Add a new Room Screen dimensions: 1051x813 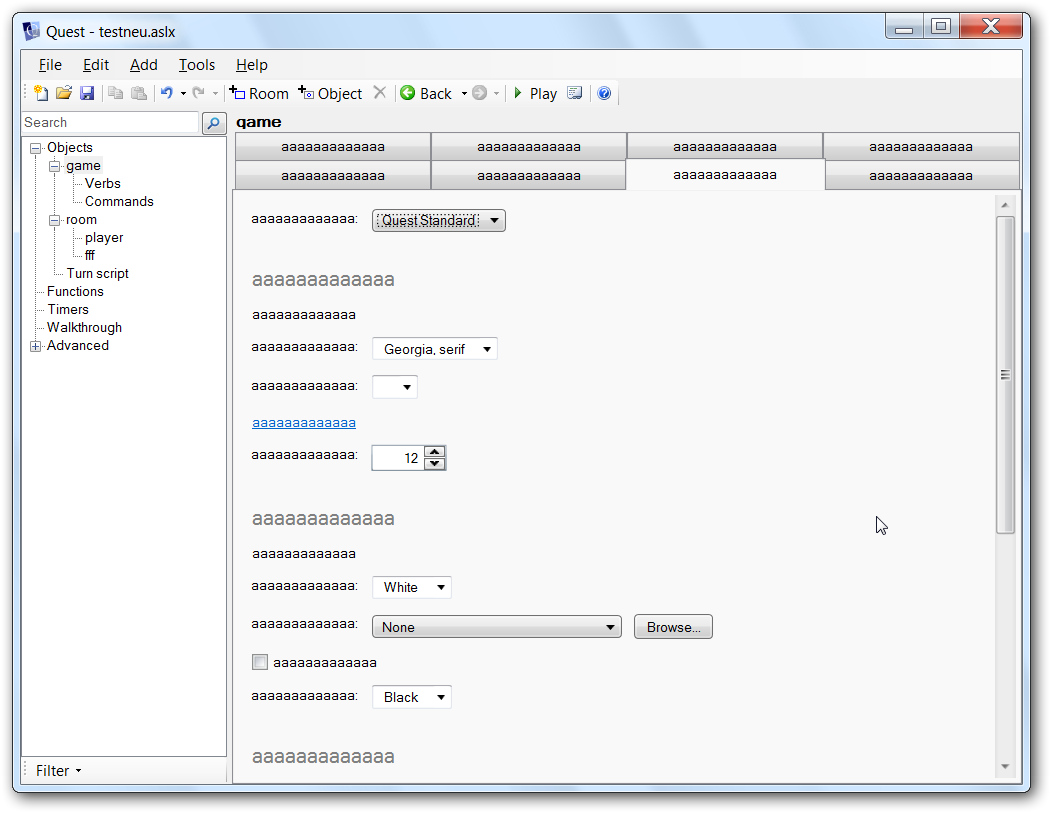259,92
